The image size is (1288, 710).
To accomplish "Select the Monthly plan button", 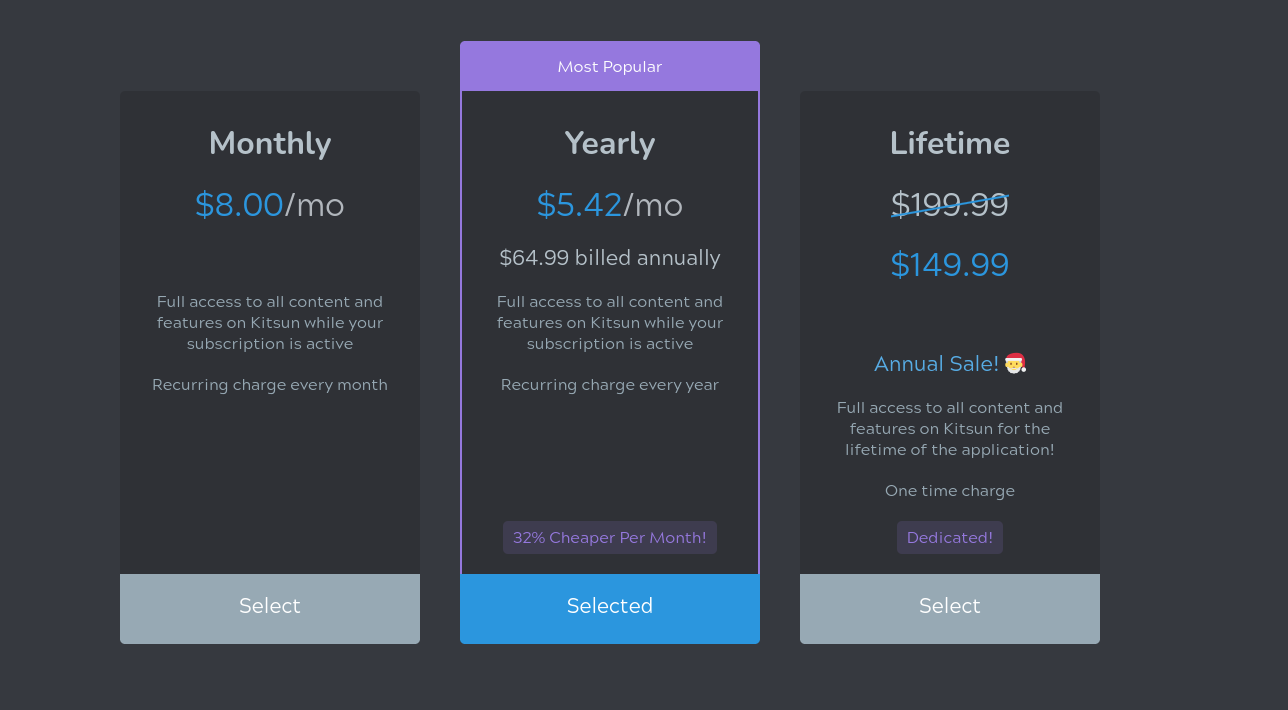I will click(x=270, y=607).
